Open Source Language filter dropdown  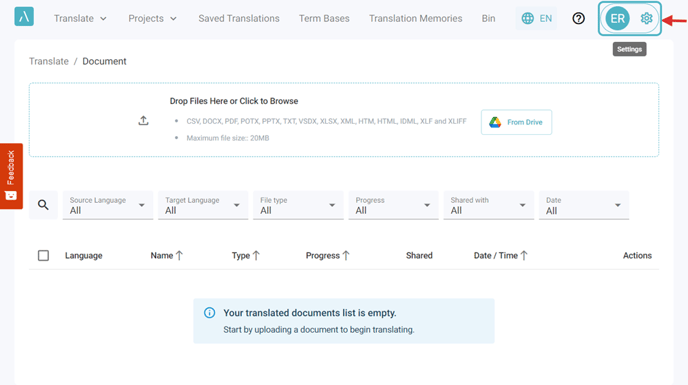point(108,205)
